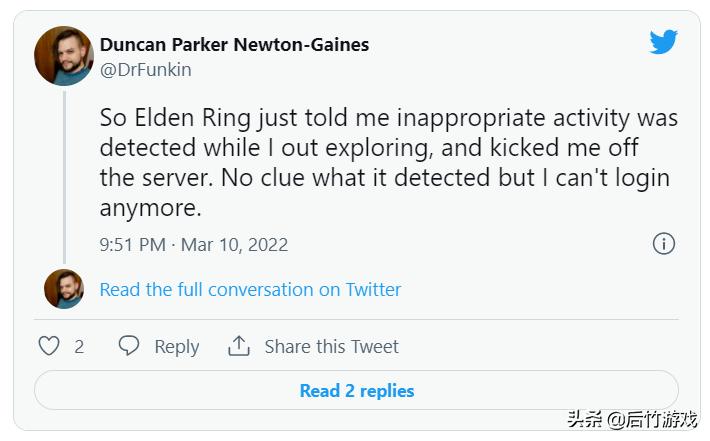This screenshot has height=441, width=710.
Task: Click small avatar beside the conversation link
Action: (64, 289)
